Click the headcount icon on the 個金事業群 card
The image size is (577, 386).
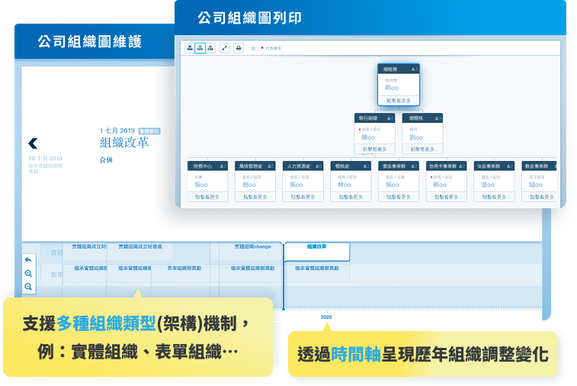pyautogui.click(x=414, y=166)
